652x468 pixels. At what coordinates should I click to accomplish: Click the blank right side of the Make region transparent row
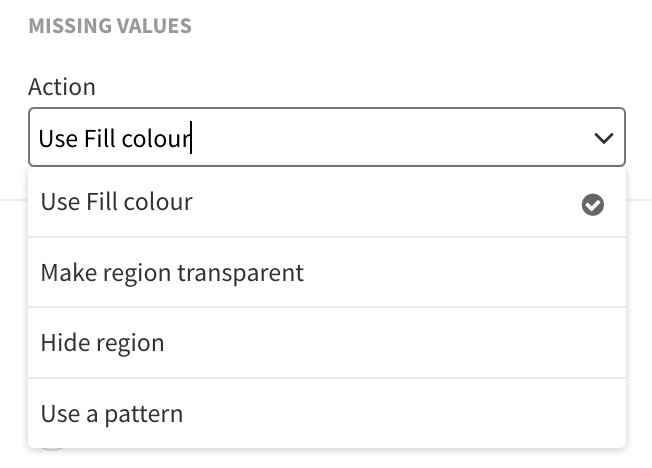[465, 272]
